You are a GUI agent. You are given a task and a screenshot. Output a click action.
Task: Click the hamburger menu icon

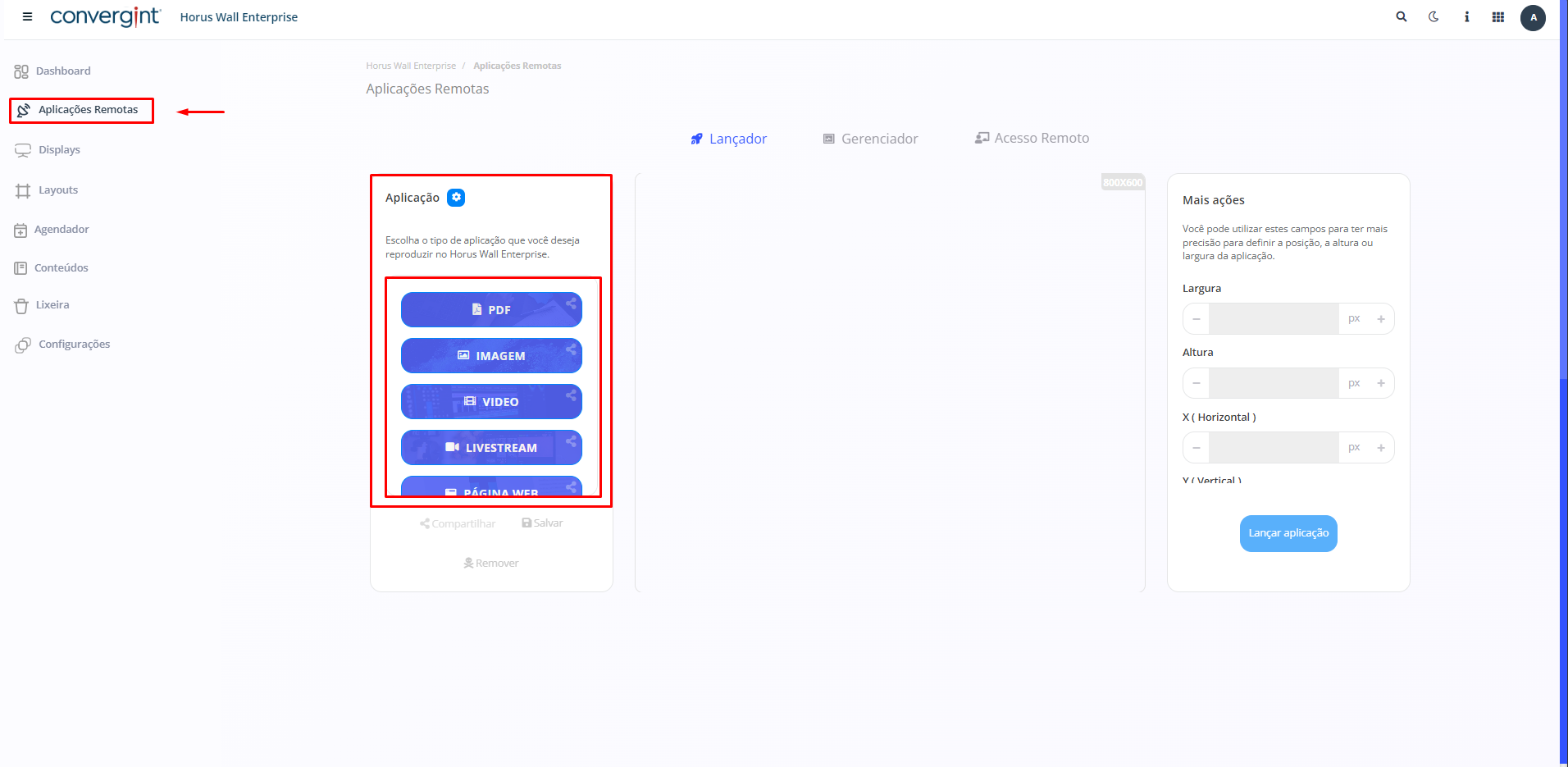pos(27,16)
